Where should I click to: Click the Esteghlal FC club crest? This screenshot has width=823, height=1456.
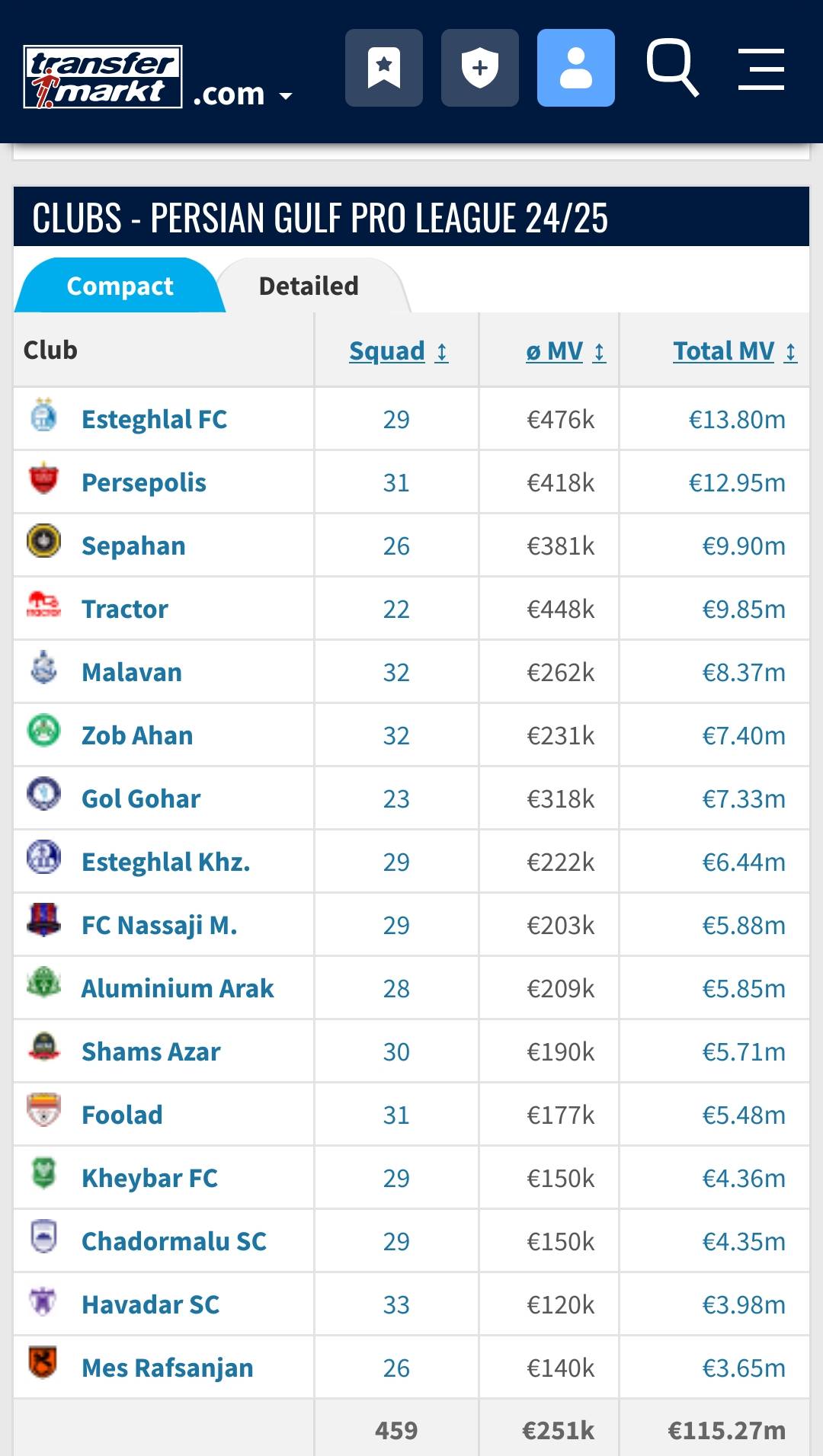pos(44,415)
